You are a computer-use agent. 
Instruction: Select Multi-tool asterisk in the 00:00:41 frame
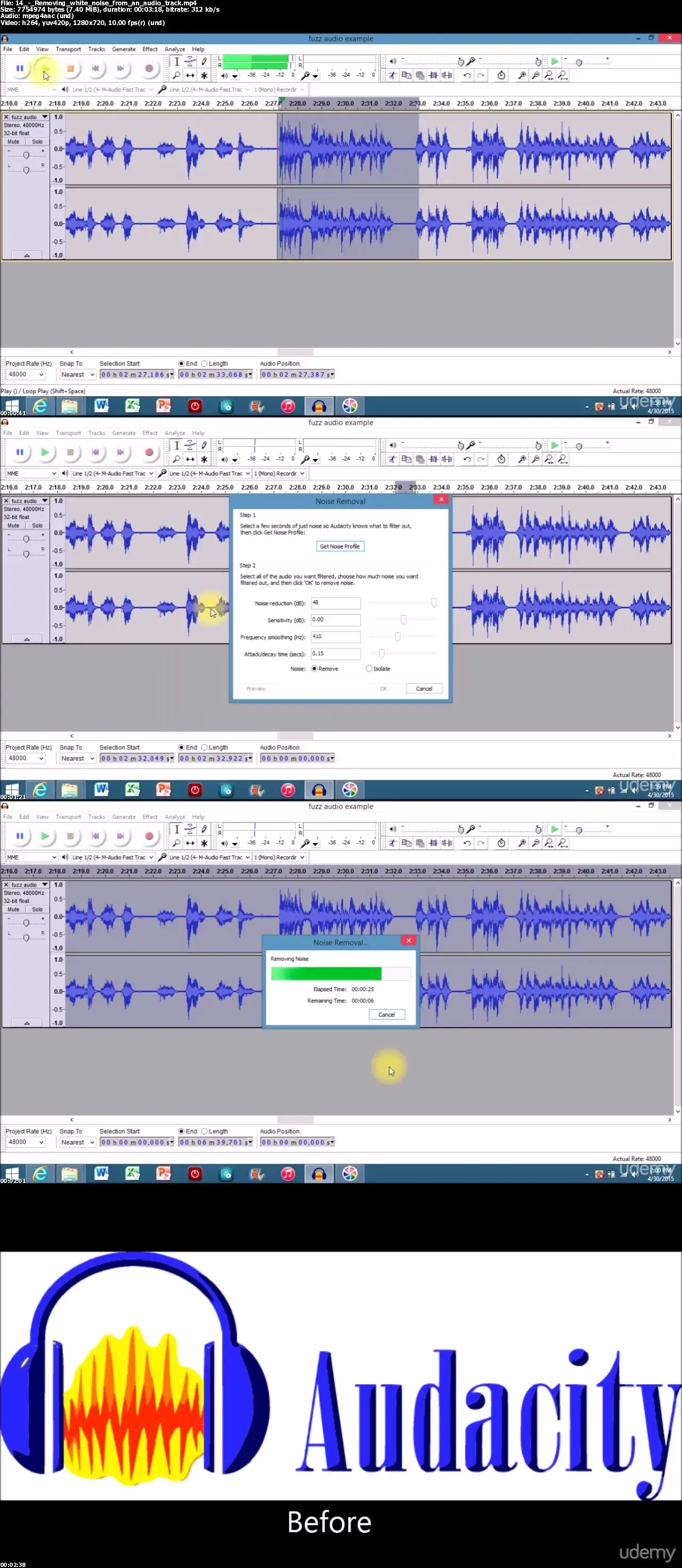(x=205, y=76)
